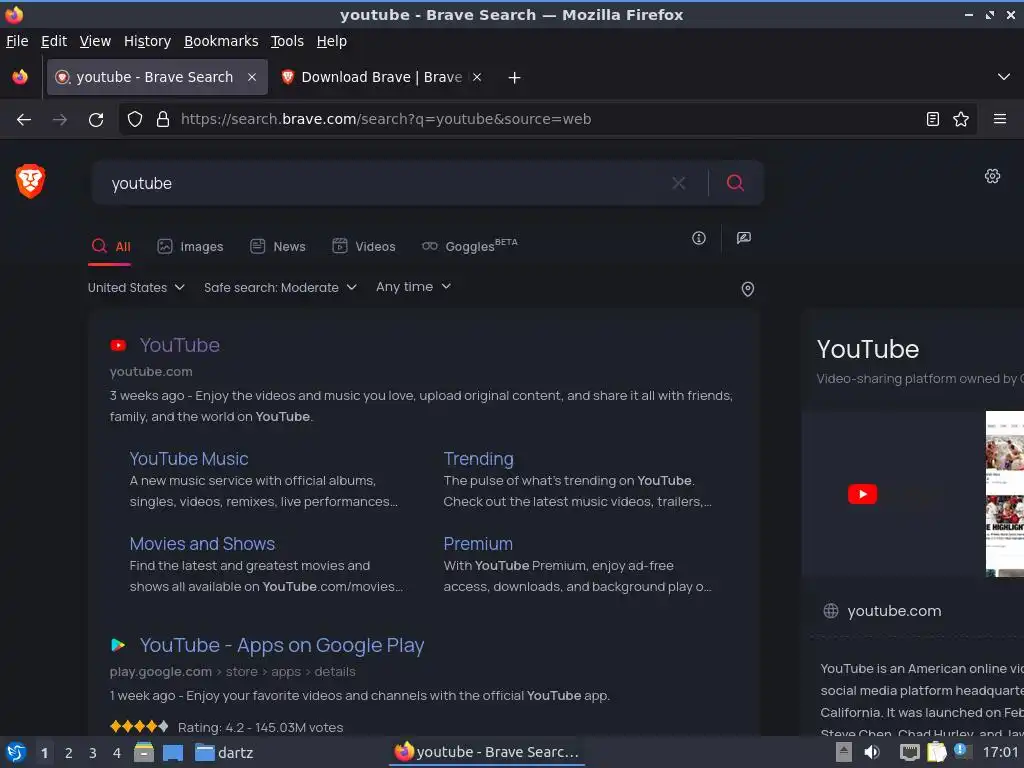The image size is (1024, 768).
Task: Open the Goggles BETA tab
Action: (470, 246)
